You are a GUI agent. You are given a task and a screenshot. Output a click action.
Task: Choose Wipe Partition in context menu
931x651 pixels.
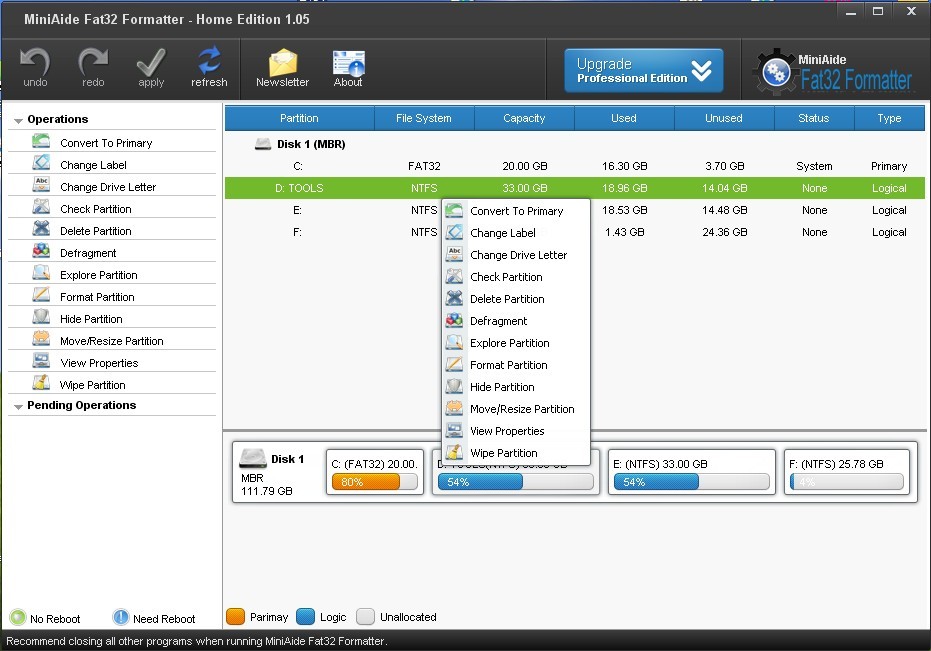[x=516, y=453]
